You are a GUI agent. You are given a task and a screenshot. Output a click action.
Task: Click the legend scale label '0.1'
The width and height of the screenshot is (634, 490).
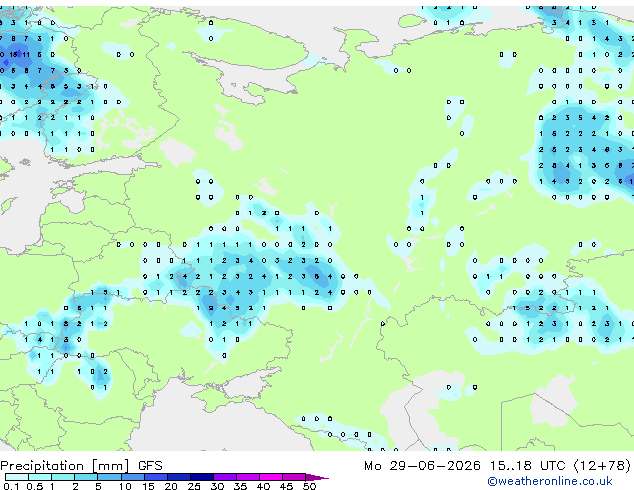pos(12,486)
